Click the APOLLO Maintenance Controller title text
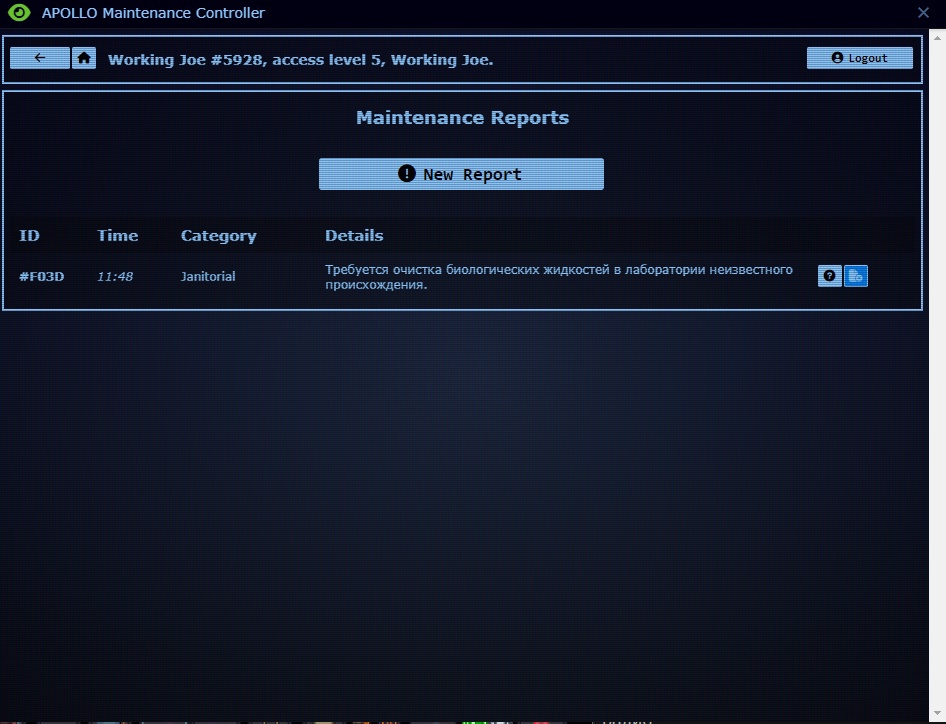The height and width of the screenshot is (724, 946). [x=153, y=13]
